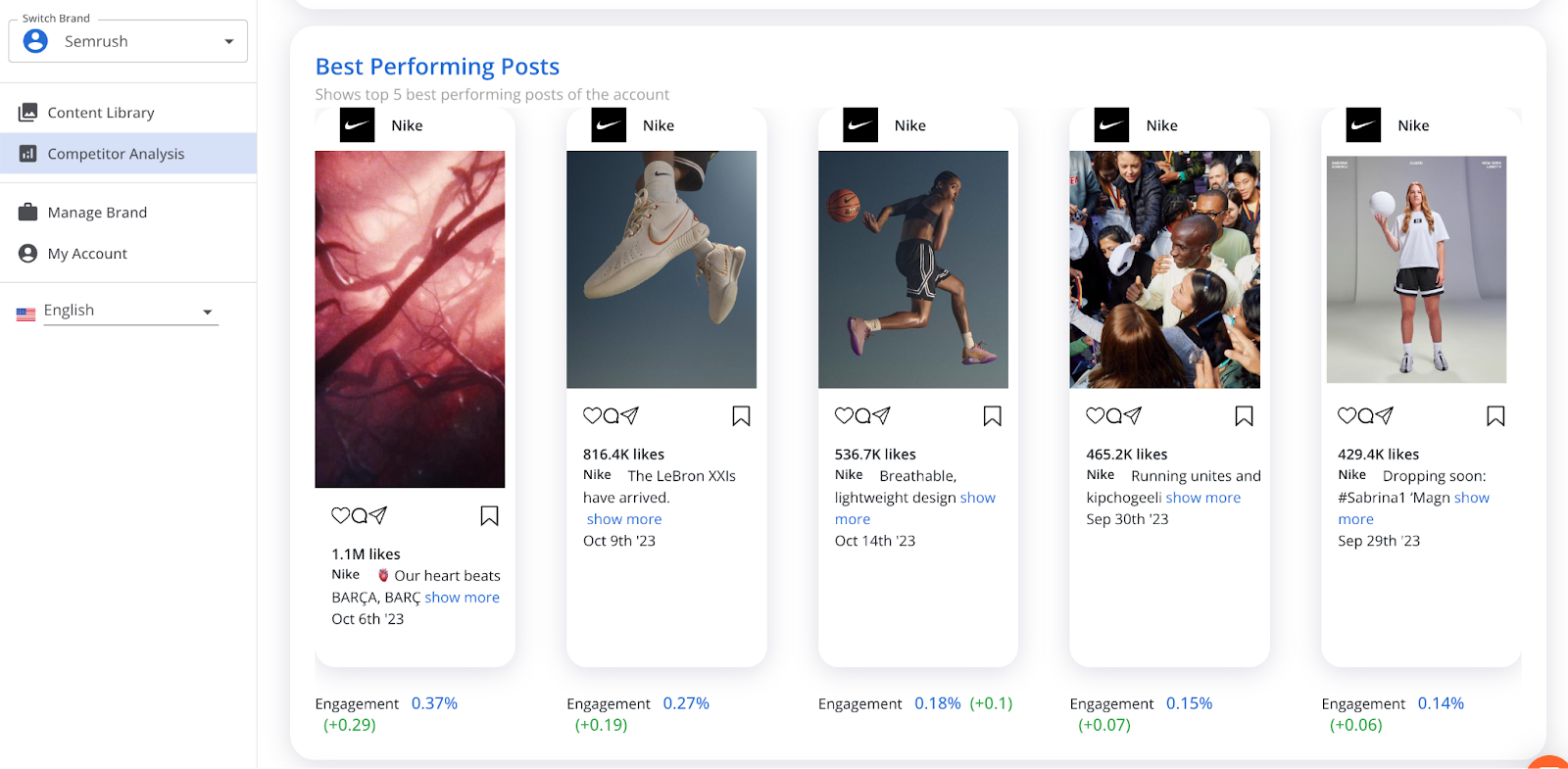This screenshot has width=1568, height=769.
Task: Bookmark the 1.1M likes Barça post
Action: (x=489, y=516)
